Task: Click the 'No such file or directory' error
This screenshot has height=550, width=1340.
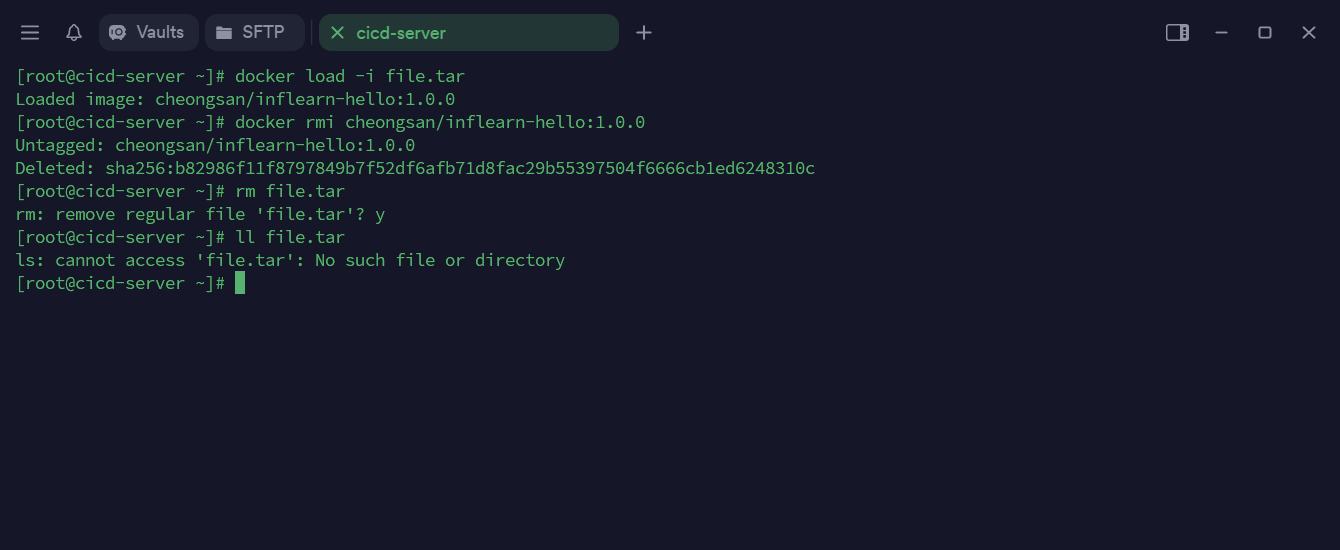Action: point(440,260)
